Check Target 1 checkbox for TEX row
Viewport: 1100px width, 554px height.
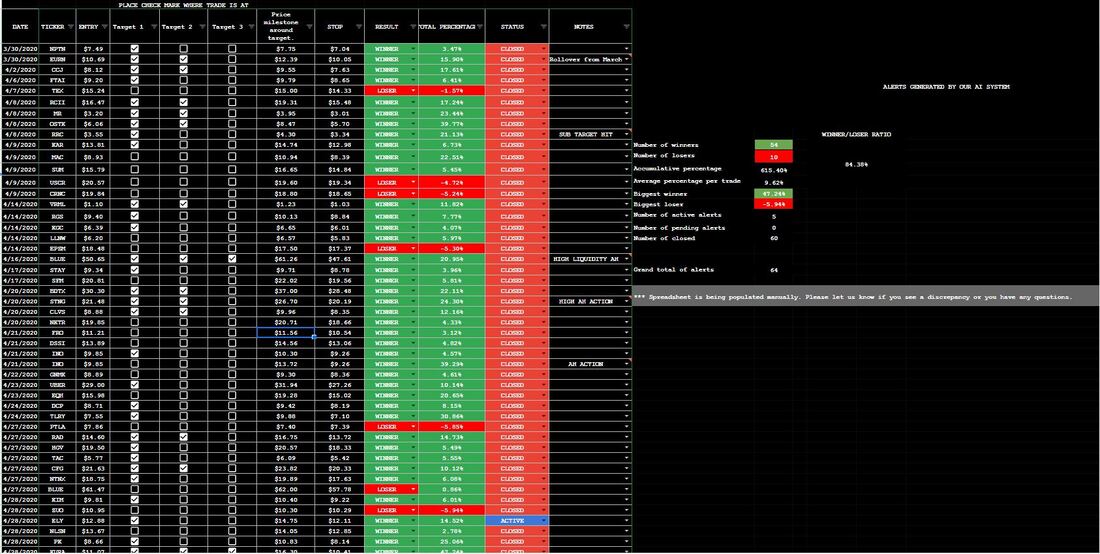(134, 90)
